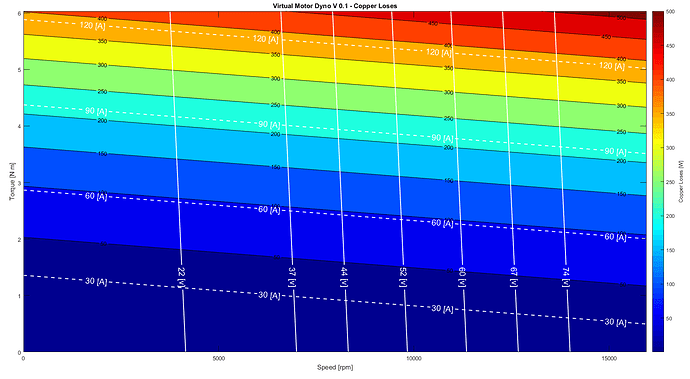Click the '60 [V]' voltage line label

tap(462, 277)
